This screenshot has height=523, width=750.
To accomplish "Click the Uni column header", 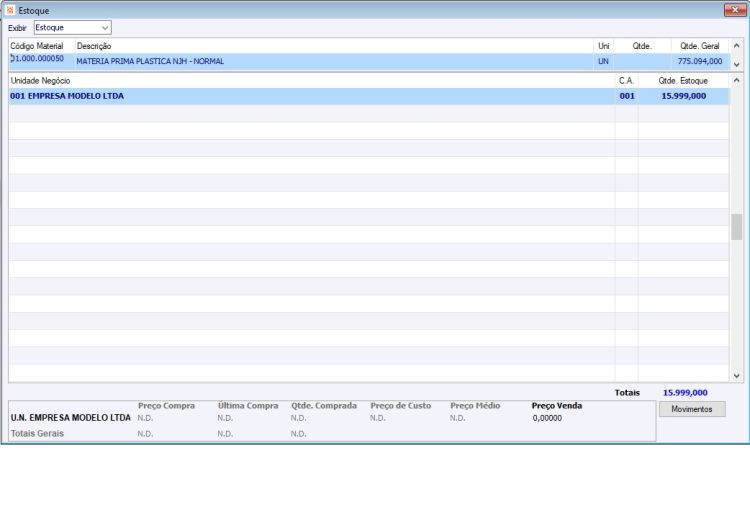I will [x=604, y=46].
